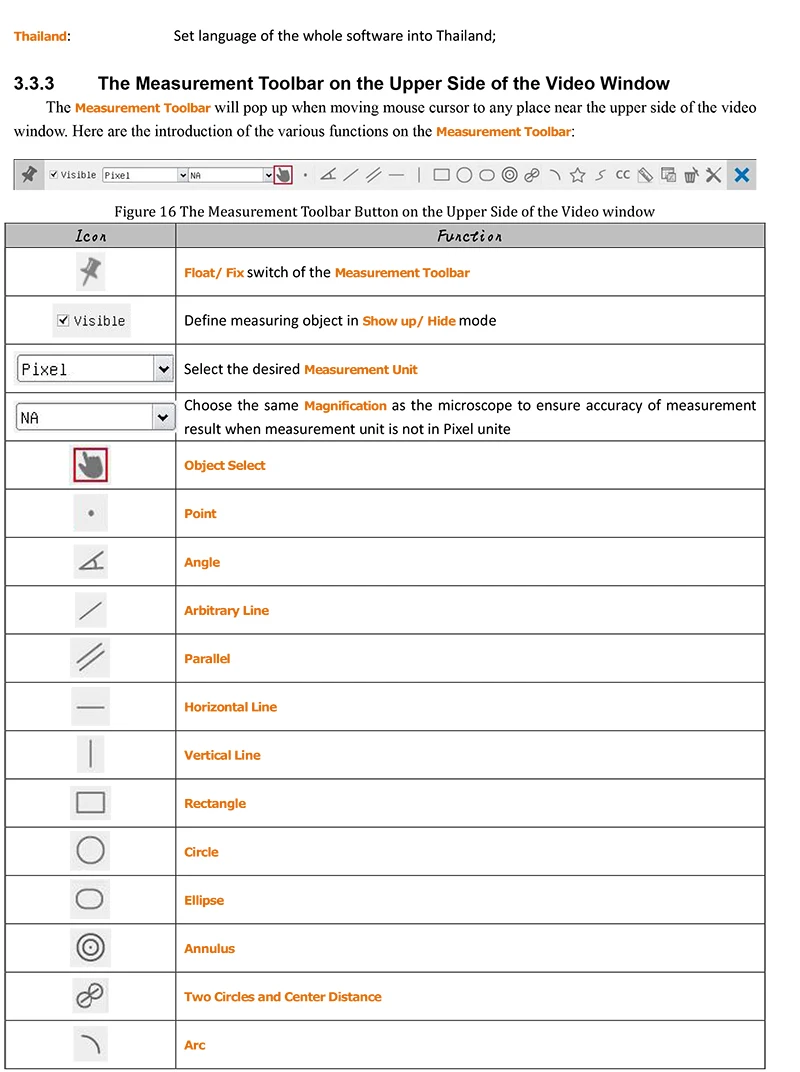Click the blue X close icon in the toolbar
This screenshot has height=1072, width=800.
tap(742, 175)
